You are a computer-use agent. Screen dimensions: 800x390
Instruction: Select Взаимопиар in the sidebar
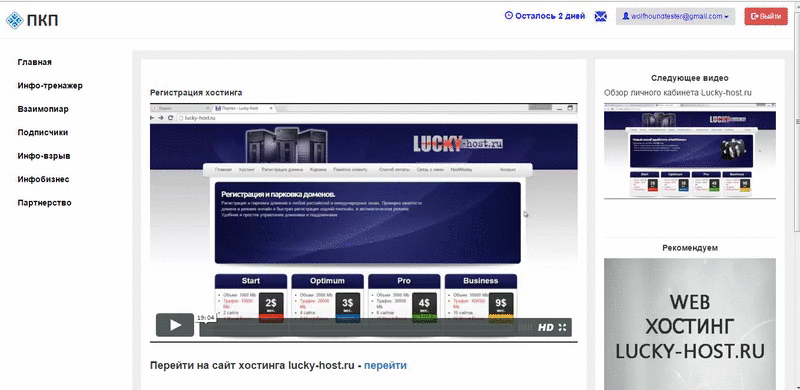point(43,109)
